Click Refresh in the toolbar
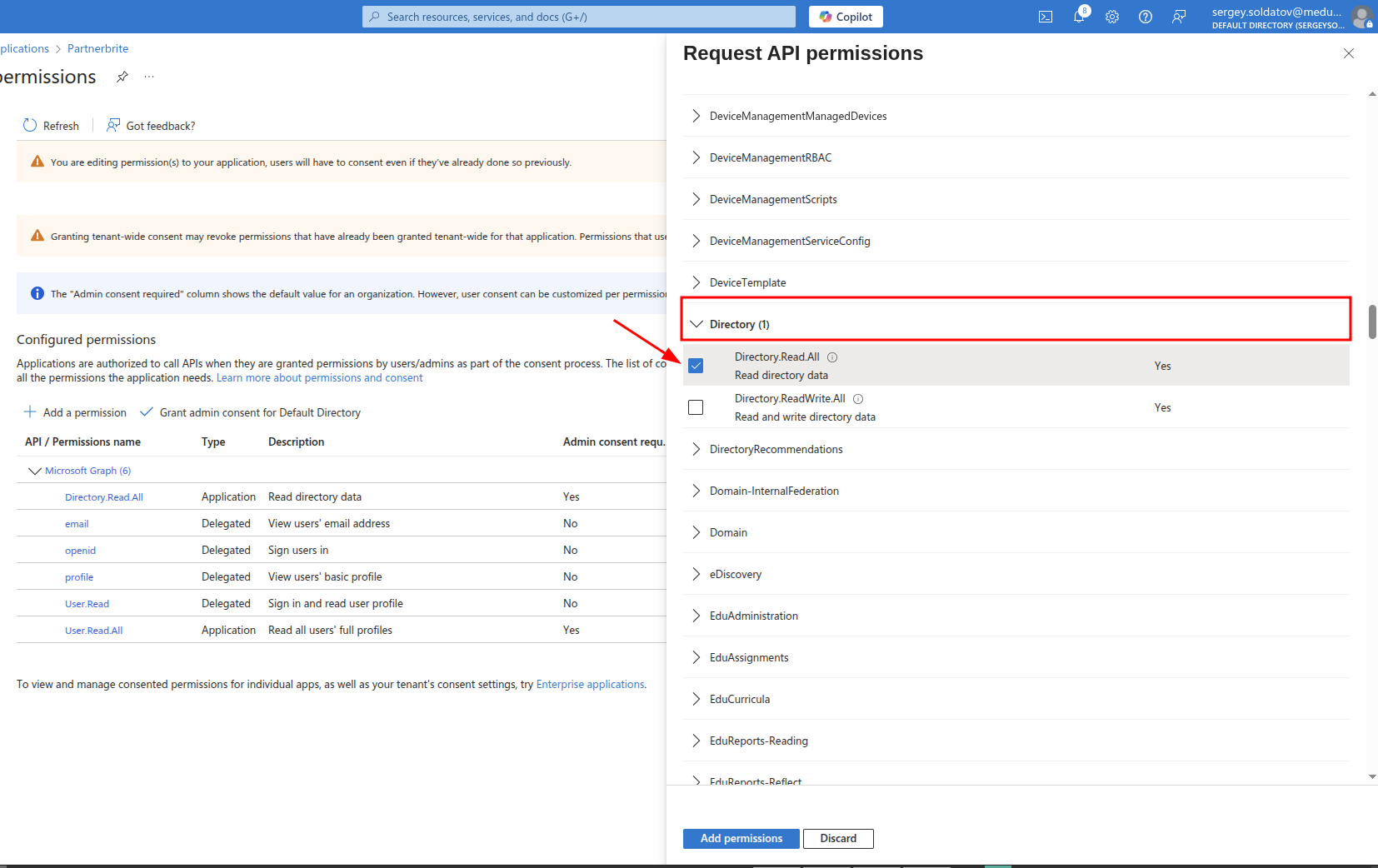This screenshot has width=1378, height=868. click(51, 126)
